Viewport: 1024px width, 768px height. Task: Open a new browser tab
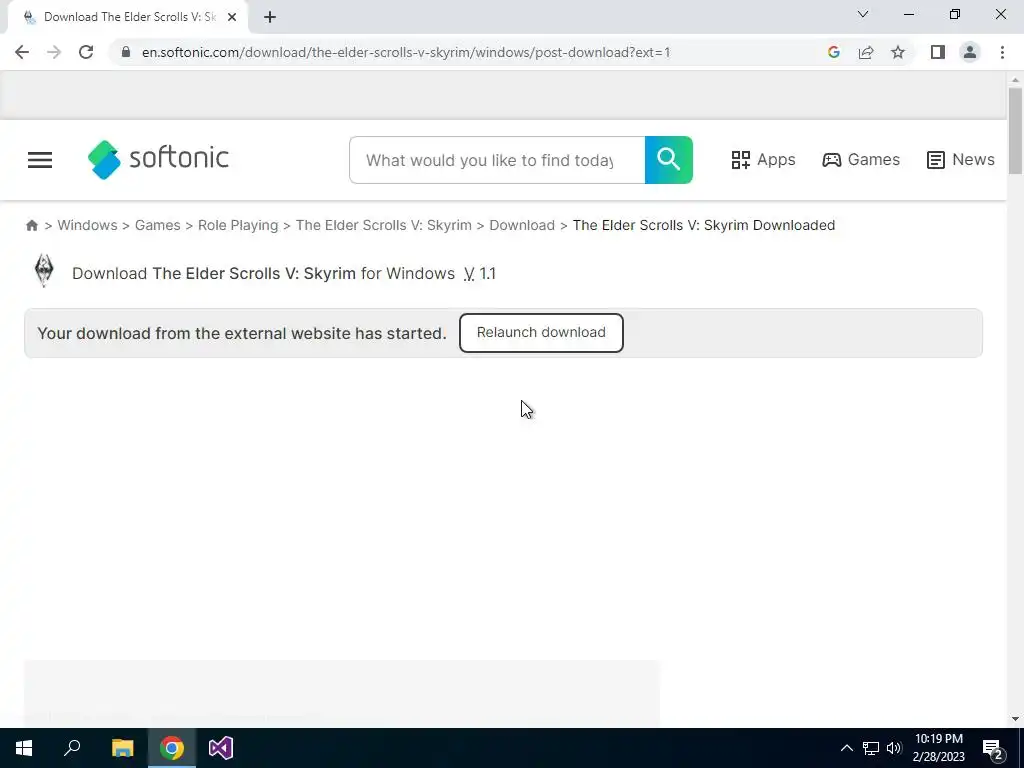pos(270,17)
